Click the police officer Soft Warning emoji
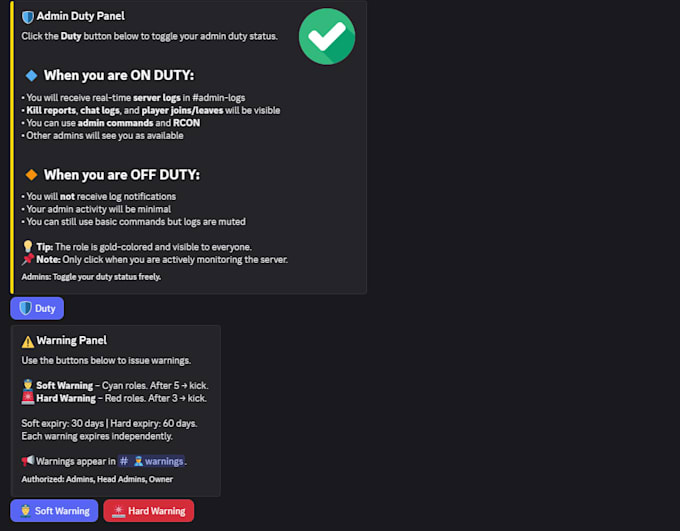Viewport: 680px width, 531px height. pos(28,385)
